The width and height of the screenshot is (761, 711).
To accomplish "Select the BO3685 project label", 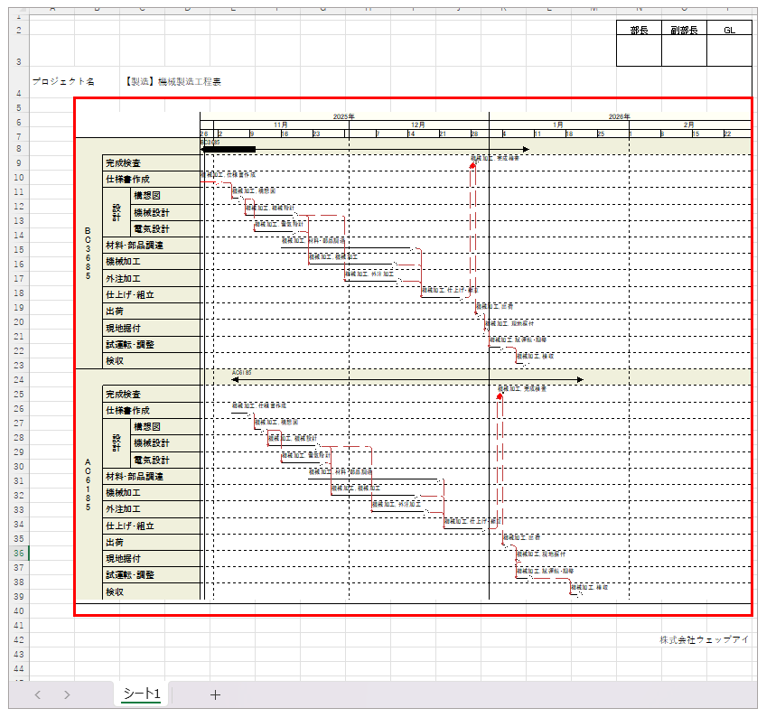I will 88,253.
